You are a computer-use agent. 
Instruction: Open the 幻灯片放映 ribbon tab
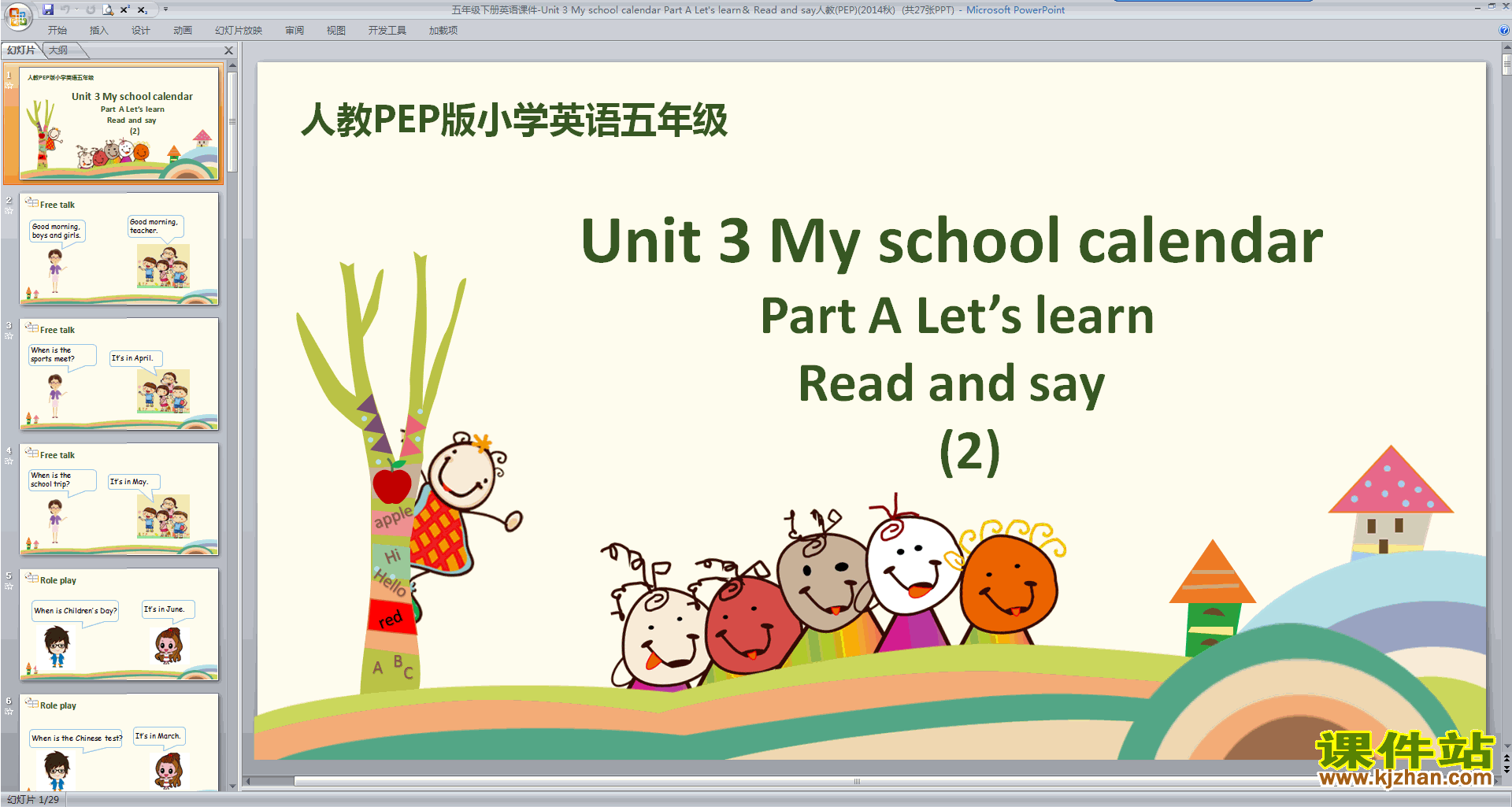click(239, 31)
